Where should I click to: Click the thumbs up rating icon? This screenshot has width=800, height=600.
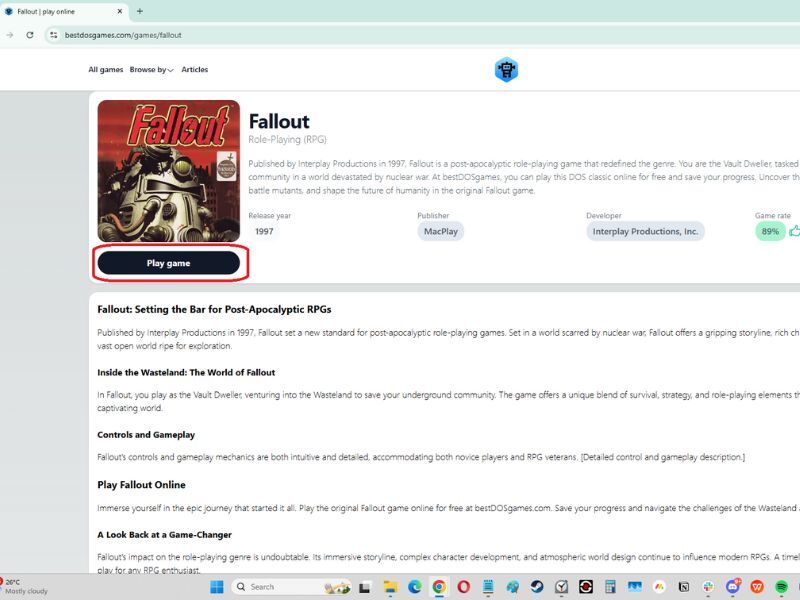point(794,231)
